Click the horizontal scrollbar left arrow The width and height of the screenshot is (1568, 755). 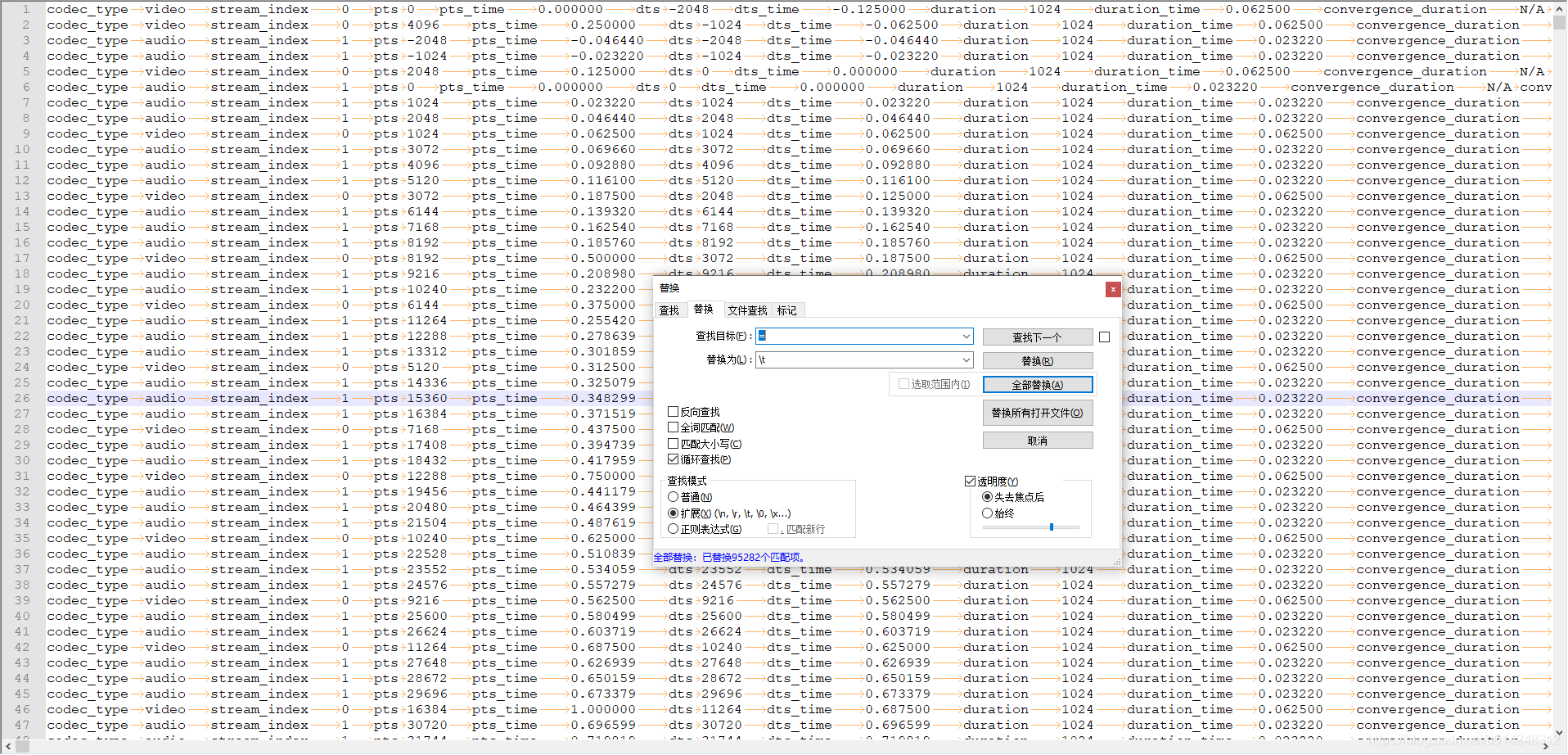(7, 747)
